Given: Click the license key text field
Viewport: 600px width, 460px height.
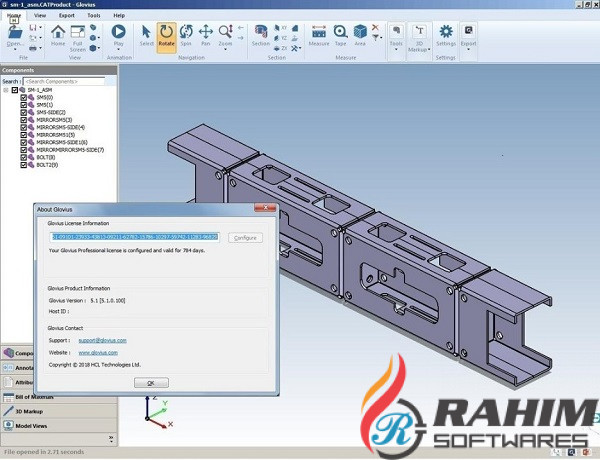Looking at the screenshot, I should 135,237.
